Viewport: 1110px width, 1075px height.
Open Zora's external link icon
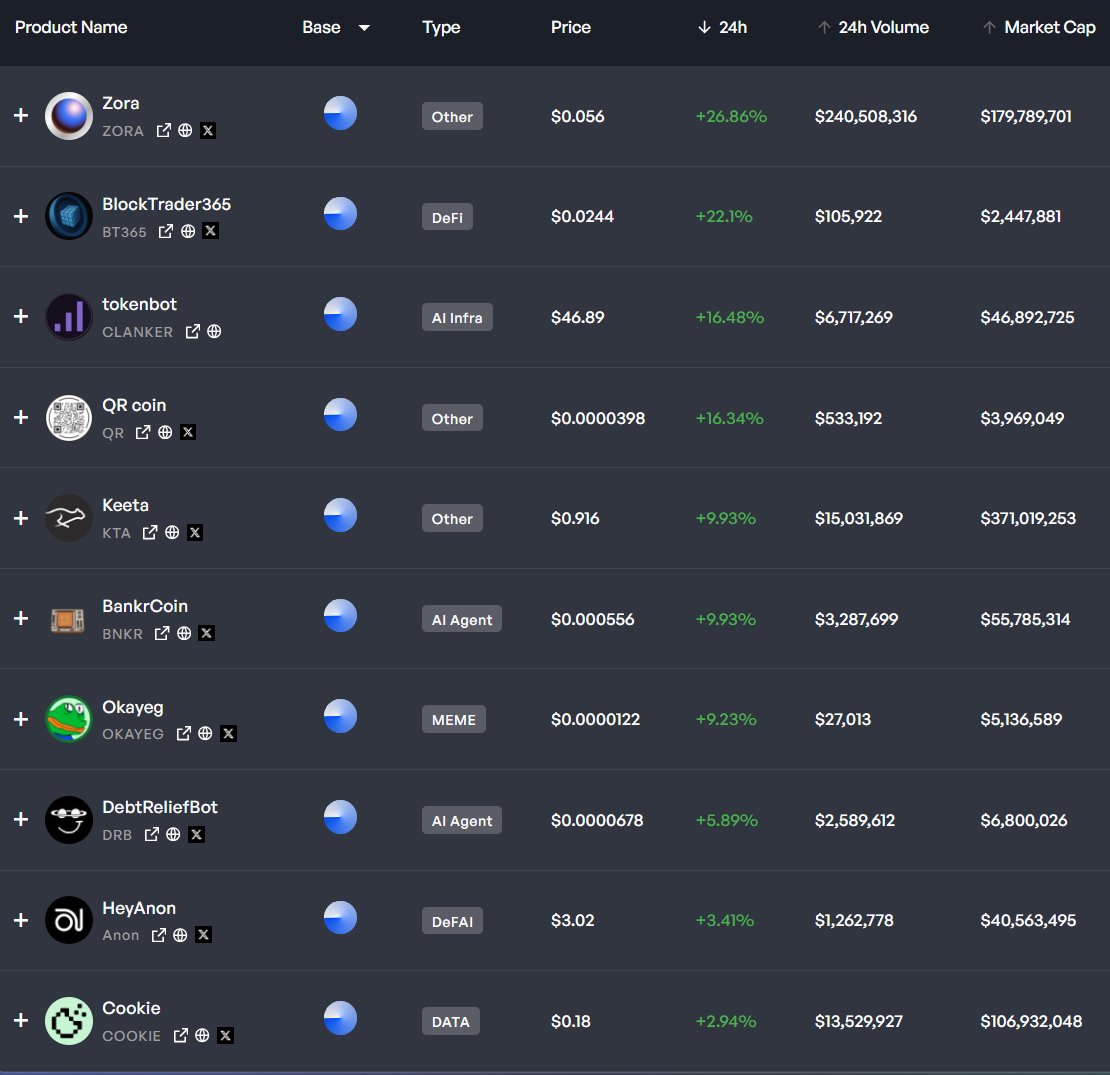pos(164,130)
